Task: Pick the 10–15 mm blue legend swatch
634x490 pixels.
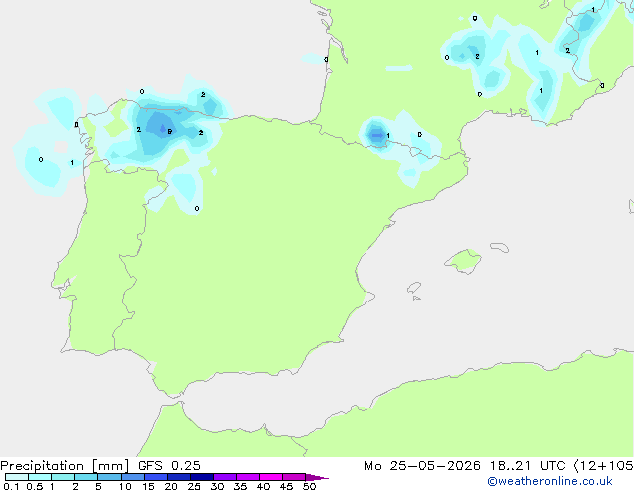Action: pyautogui.click(x=133, y=477)
